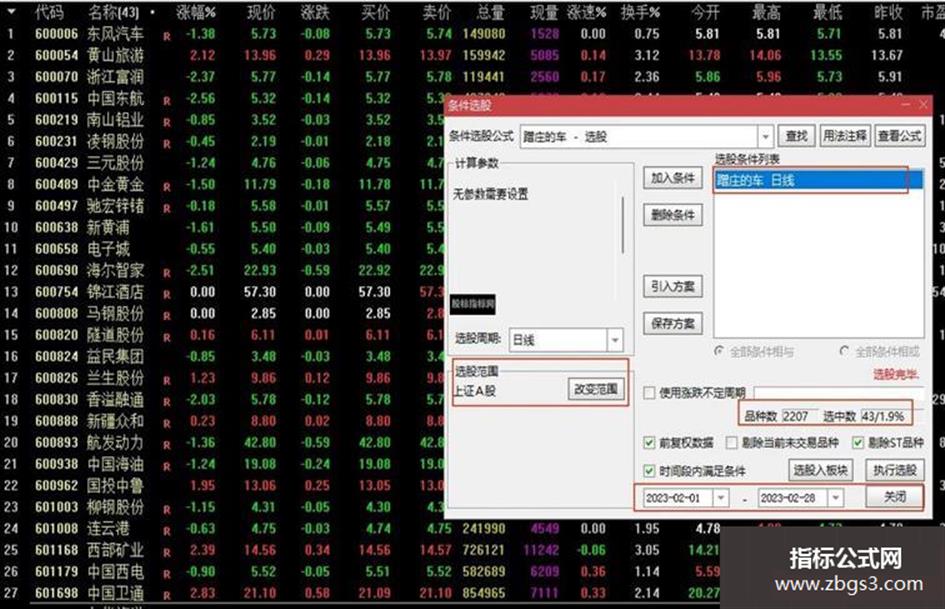The image size is (945, 609).
Task: Click 改变范围 button
Action: point(596,390)
